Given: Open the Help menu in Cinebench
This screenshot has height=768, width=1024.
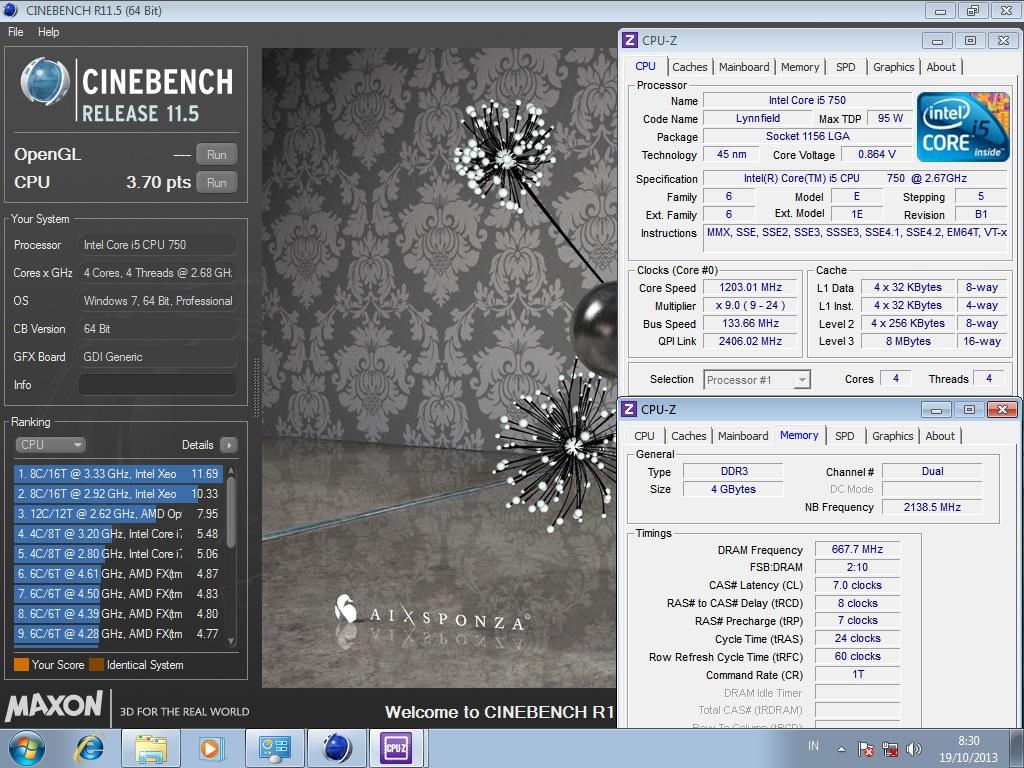Looking at the screenshot, I should (x=48, y=31).
